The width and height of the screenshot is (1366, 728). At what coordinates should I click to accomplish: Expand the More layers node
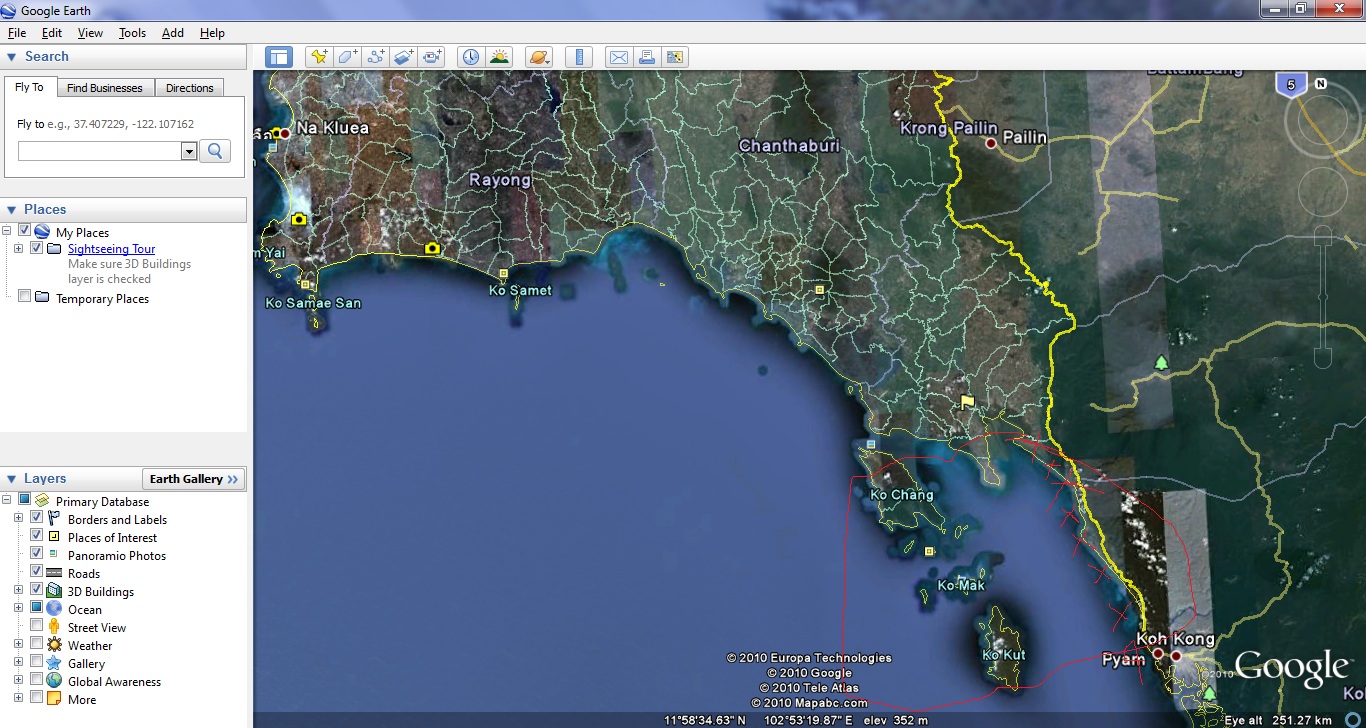tap(18, 698)
